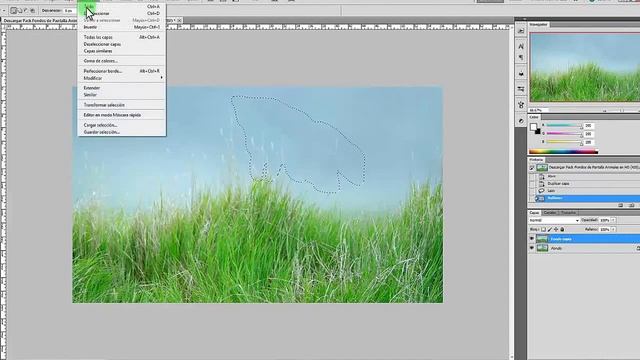The image size is (640, 360).
Task: Hide the Fondo layer
Action: [532, 248]
